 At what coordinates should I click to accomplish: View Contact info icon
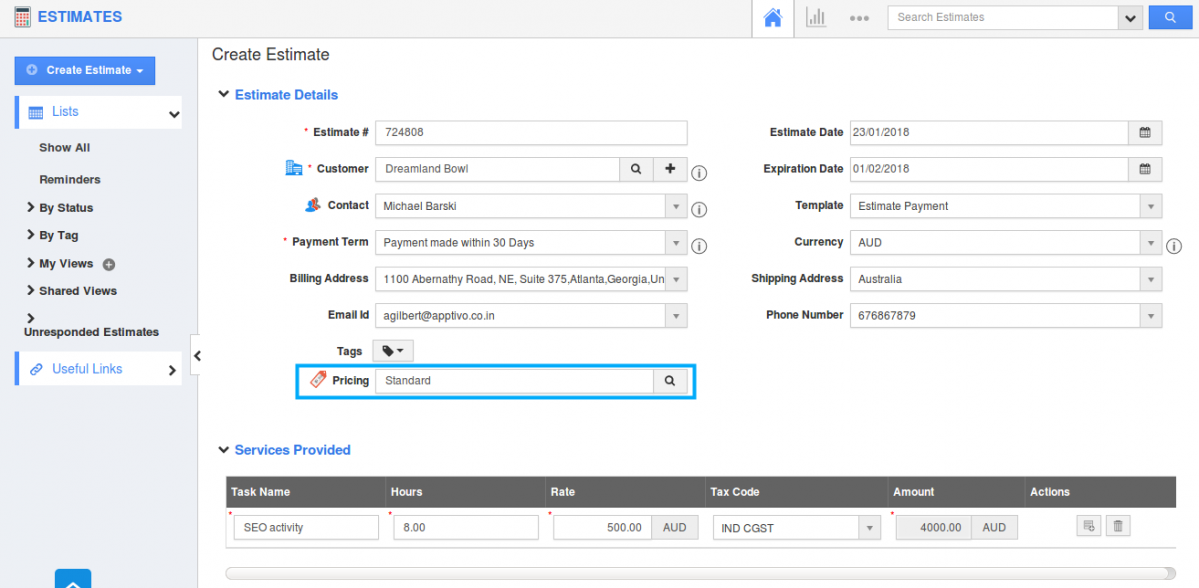coord(699,210)
